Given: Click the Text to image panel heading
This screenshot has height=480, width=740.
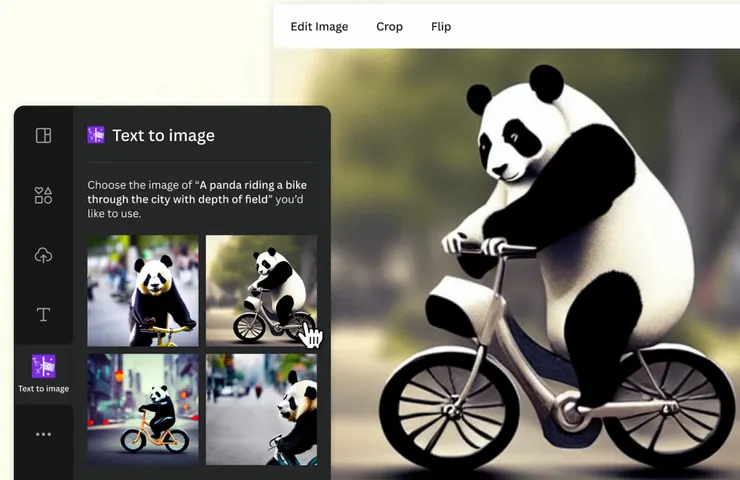Looking at the screenshot, I should tap(163, 135).
